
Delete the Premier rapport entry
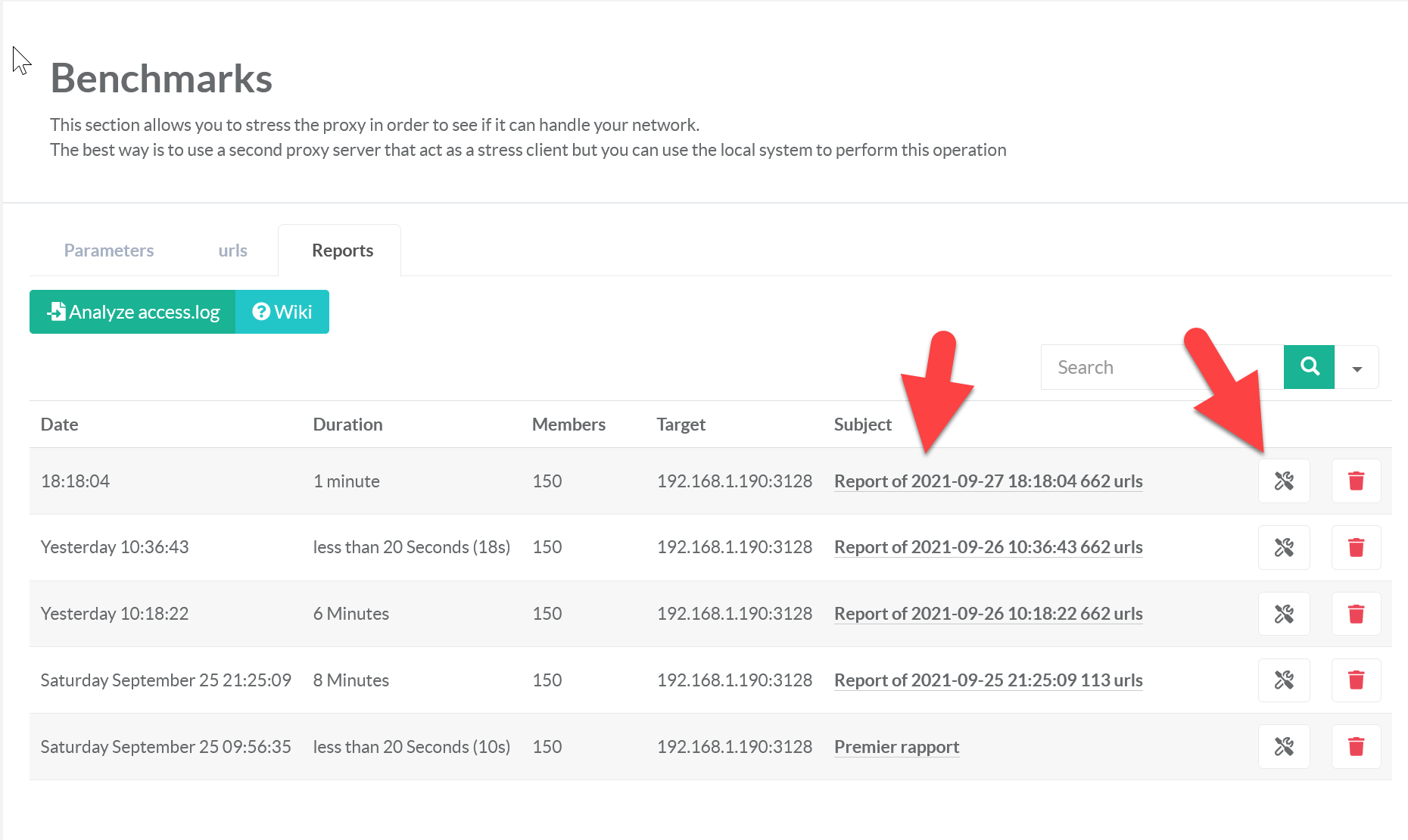[x=1356, y=747]
